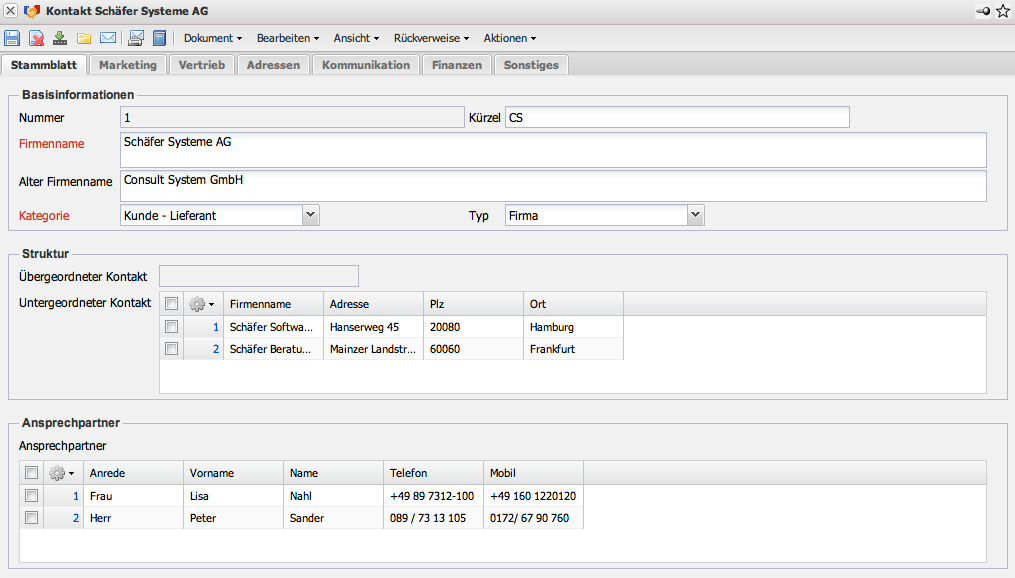Check the box for Schäfer Softwa... Hamburg row
Image resolution: width=1015 pixels, height=578 pixels.
172,327
